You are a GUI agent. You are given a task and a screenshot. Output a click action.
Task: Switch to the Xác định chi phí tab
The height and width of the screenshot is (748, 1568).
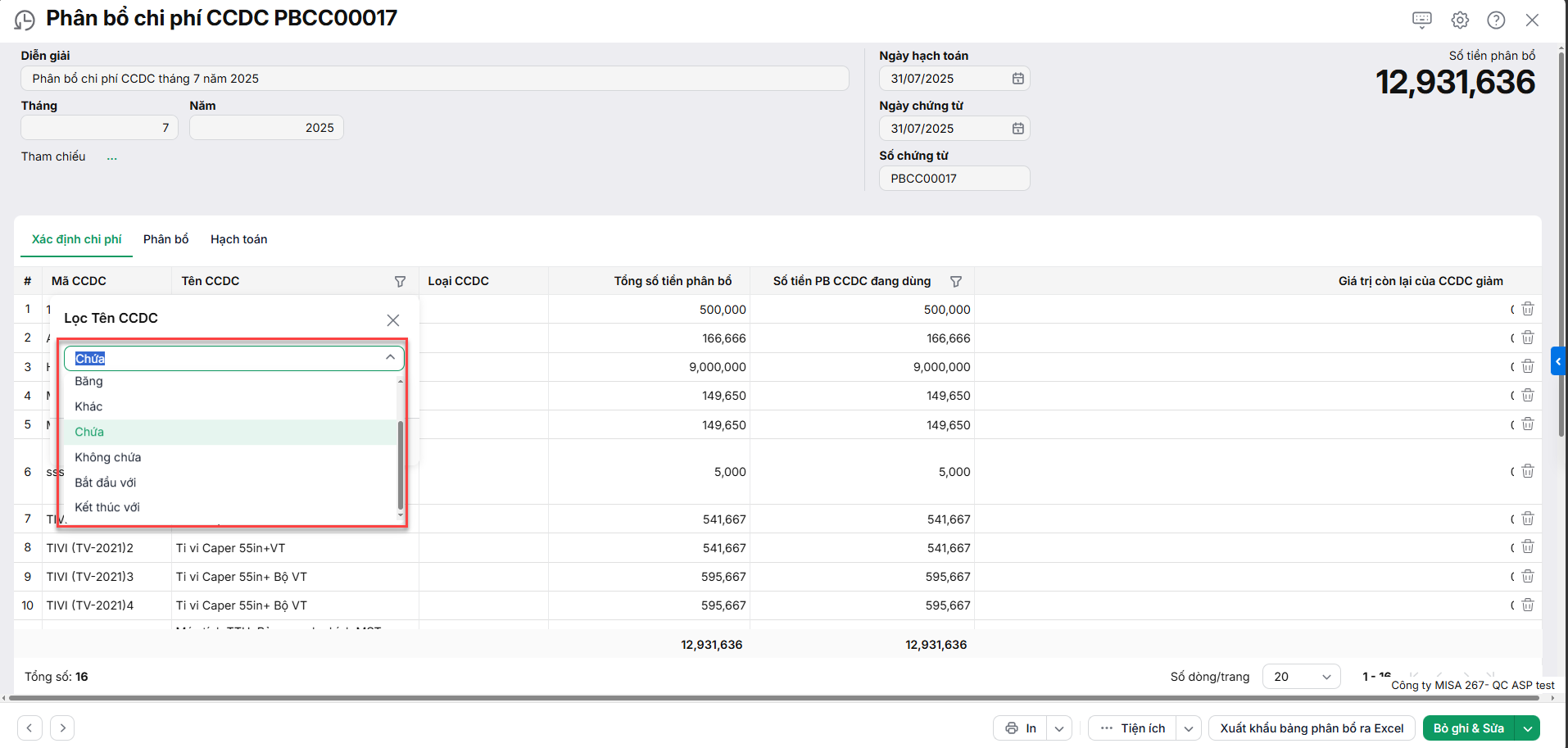pos(77,239)
